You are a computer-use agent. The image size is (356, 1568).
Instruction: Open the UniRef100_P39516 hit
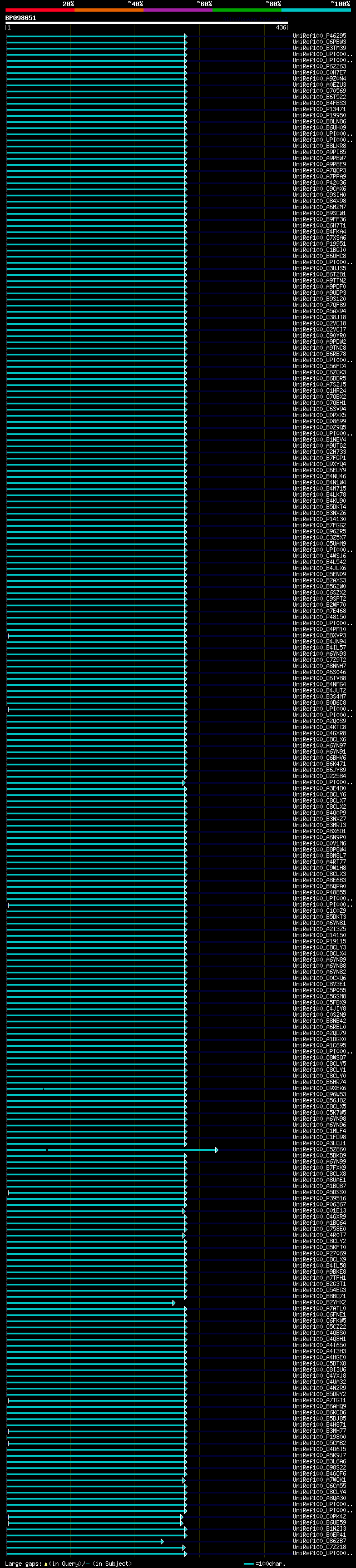pyautogui.click(x=319, y=1198)
